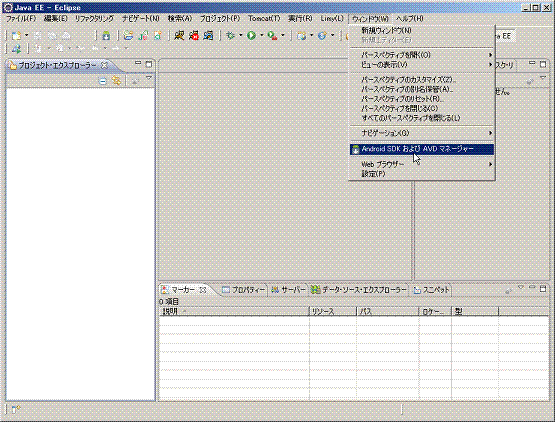Choose すべてのパースペクティブを閉じる(L) entry
The height and width of the screenshot is (422, 555).
(x=422, y=118)
